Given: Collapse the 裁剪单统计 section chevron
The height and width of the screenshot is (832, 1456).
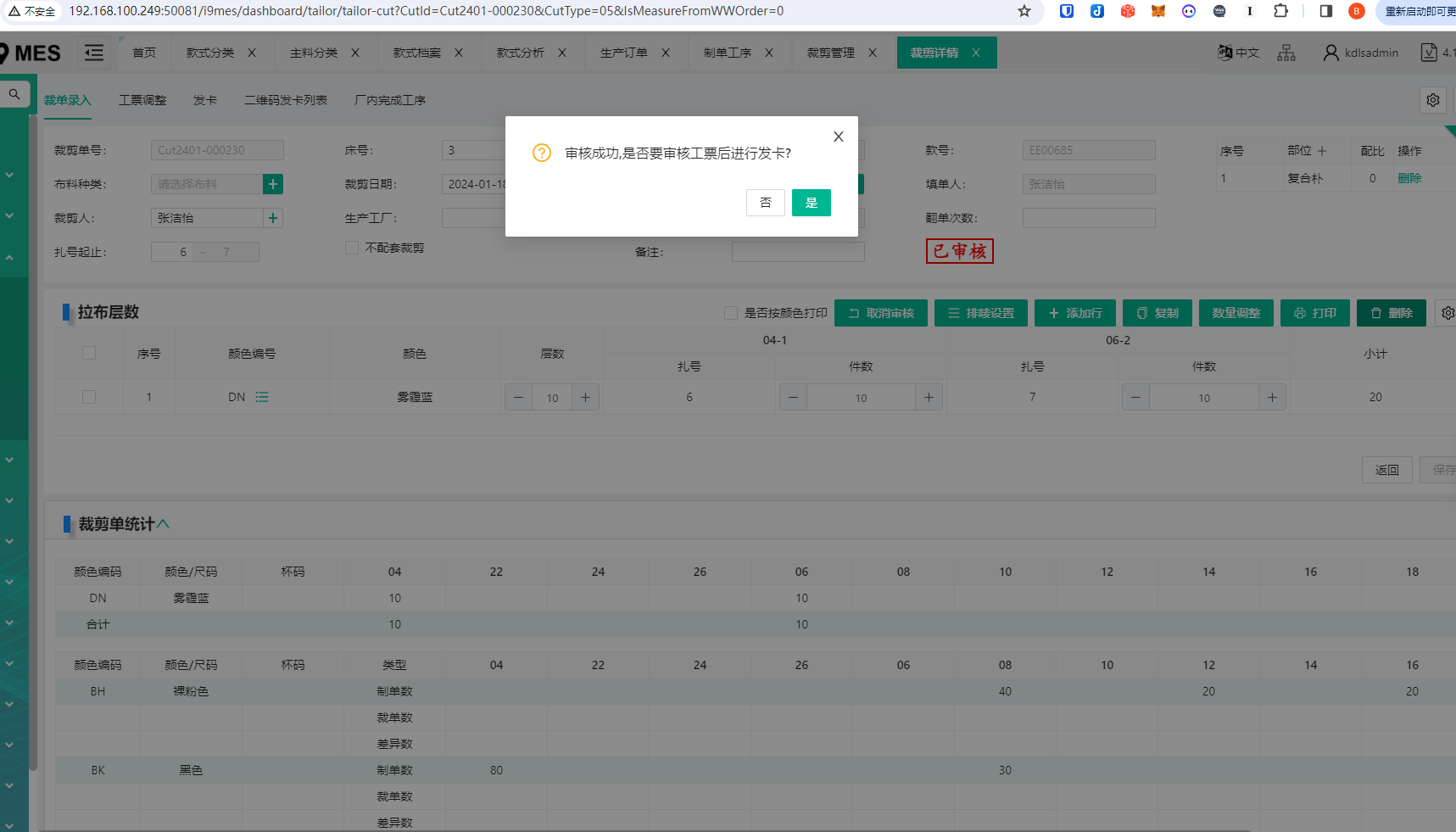Looking at the screenshot, I should coord(164,524).
